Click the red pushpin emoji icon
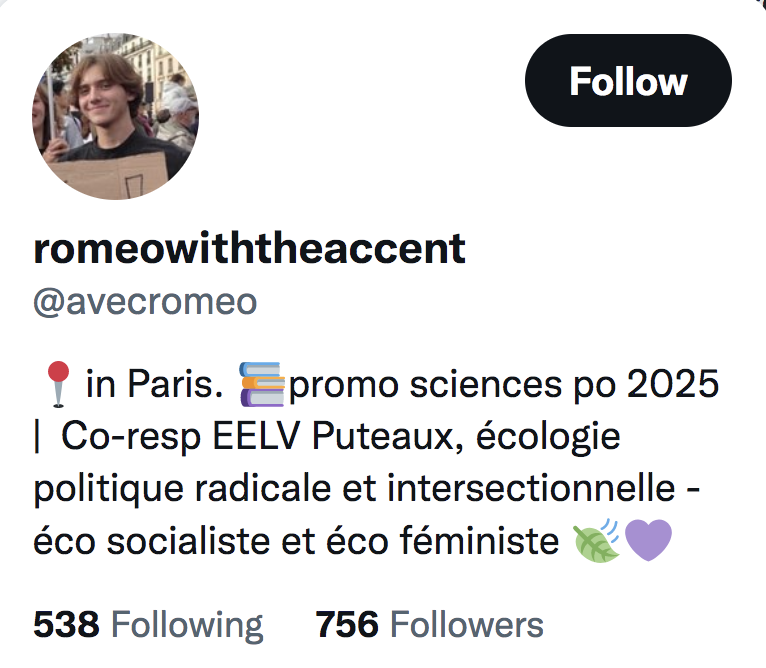The image size is (766, 668). click(58, 384)
